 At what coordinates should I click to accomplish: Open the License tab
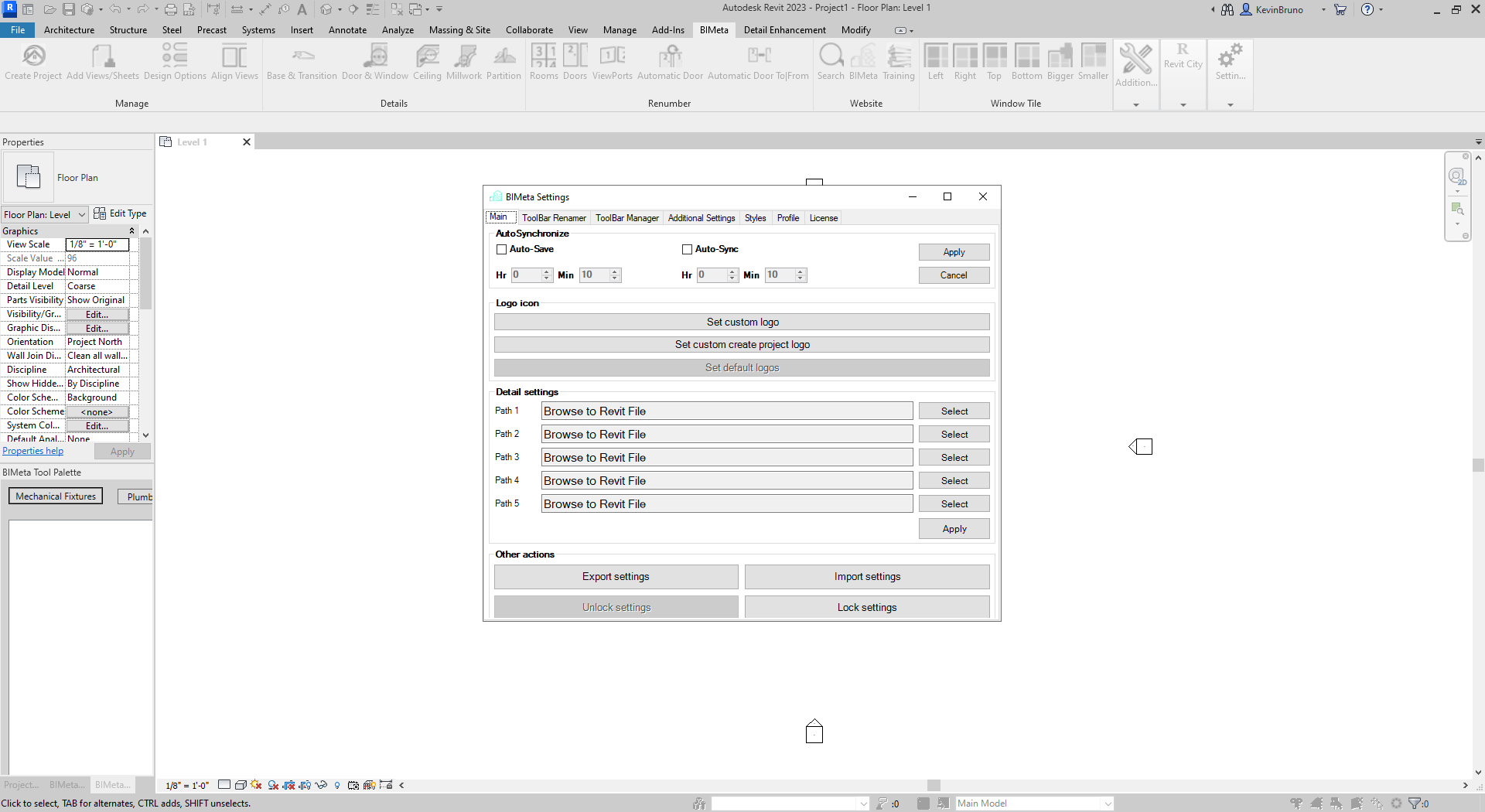click(824, 218)
